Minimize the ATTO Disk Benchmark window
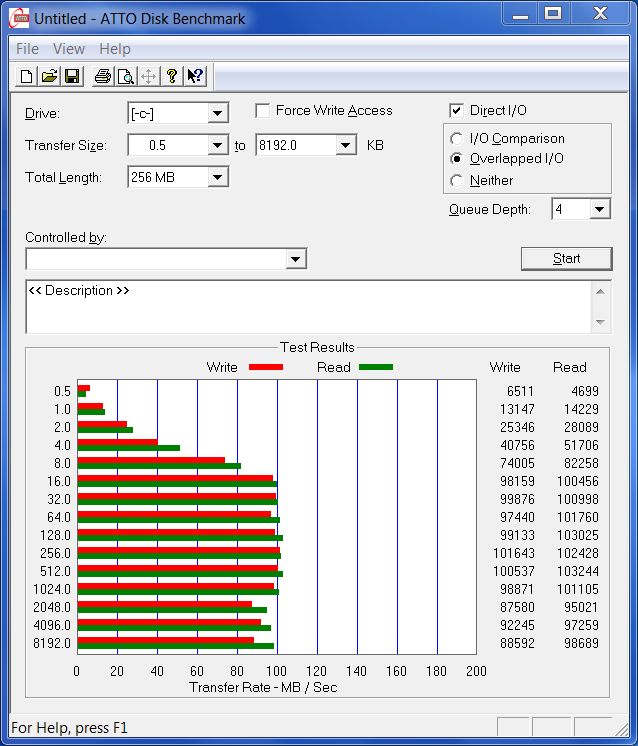This screenshot has width=638, height=746. [x=520, y=14]
